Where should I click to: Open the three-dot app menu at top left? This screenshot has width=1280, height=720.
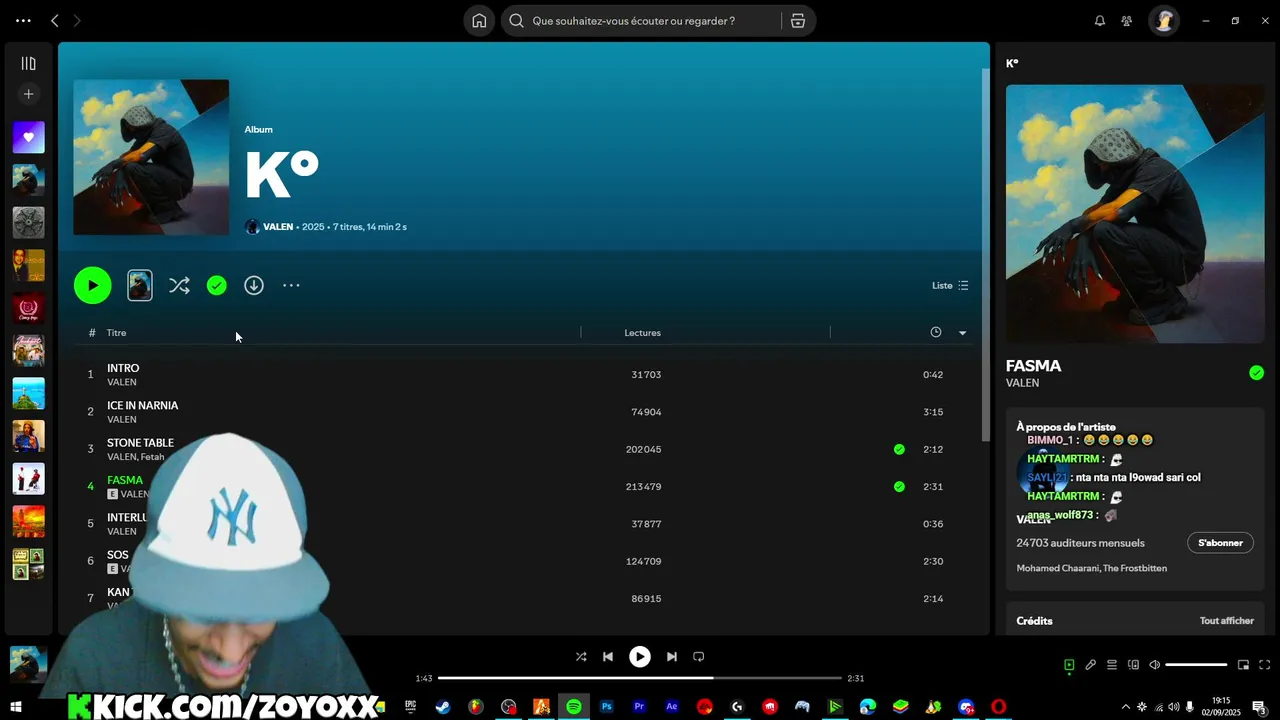(x=23, y=21)
